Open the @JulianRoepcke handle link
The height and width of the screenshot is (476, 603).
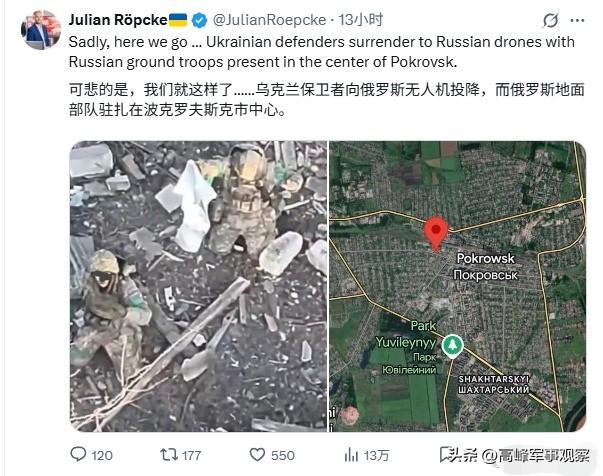click(x=269, y=20)
